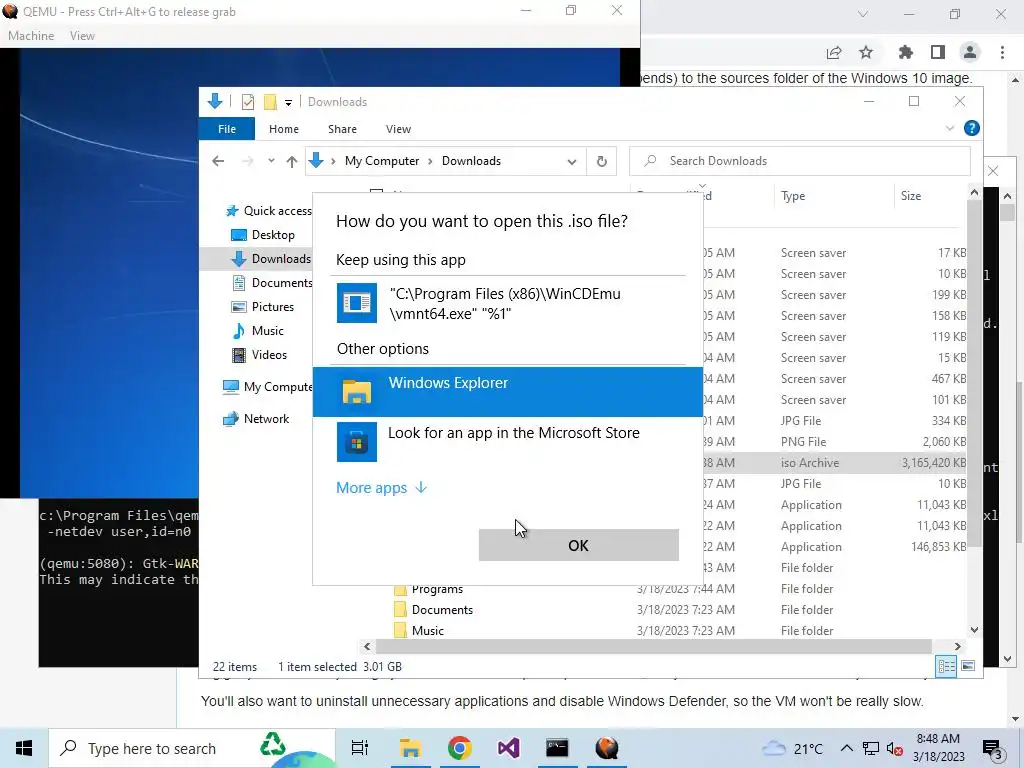
Task: Select the Programs folder row
Action: pos(679,589)
